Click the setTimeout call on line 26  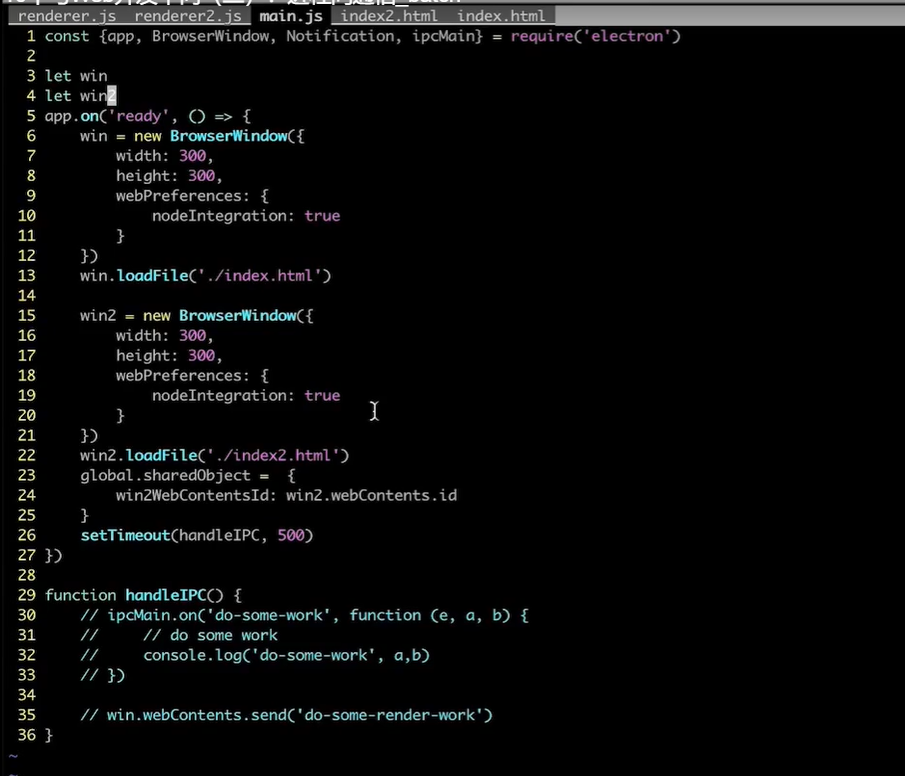click(x=125, y=536)
